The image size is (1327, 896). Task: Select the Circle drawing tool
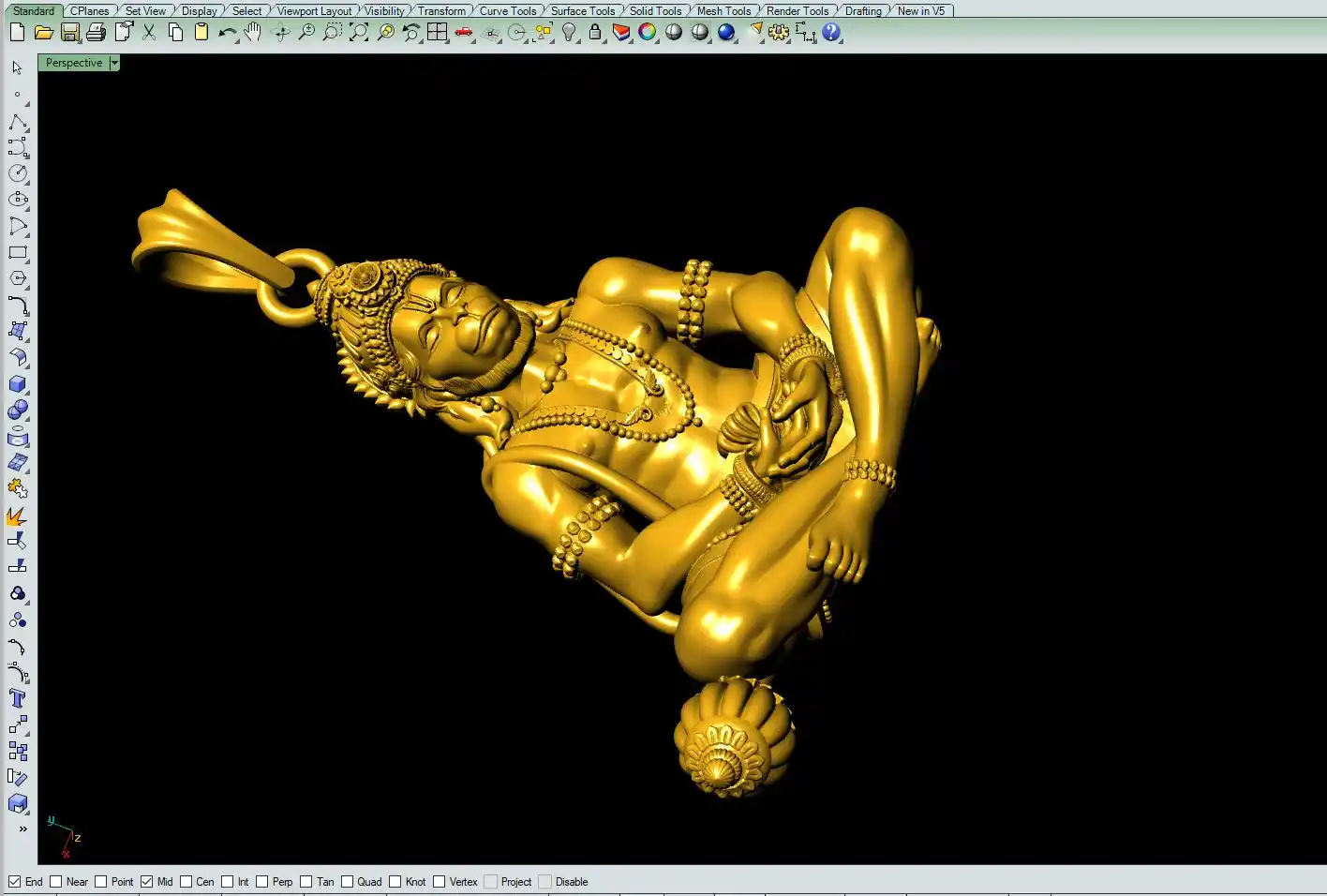click(18, 173)
